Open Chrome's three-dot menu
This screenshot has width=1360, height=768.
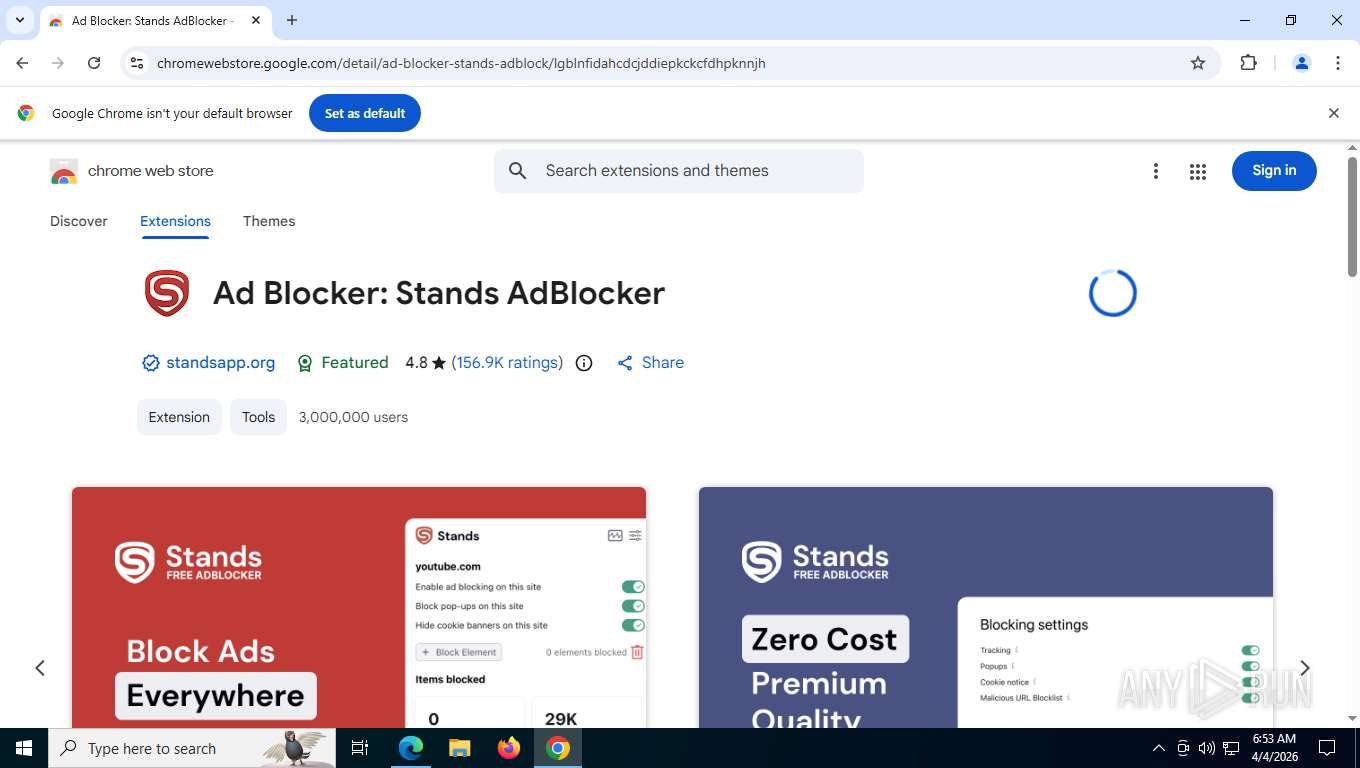coord(1338,63)
